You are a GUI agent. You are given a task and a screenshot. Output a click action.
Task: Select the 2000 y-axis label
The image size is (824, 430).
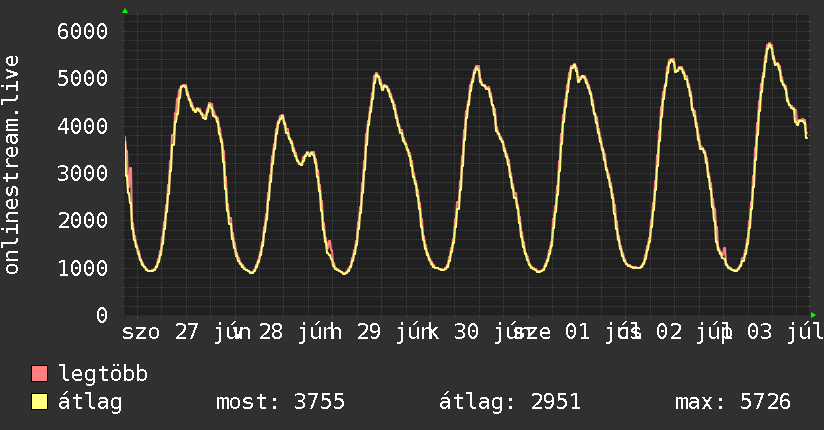[83, 221]
